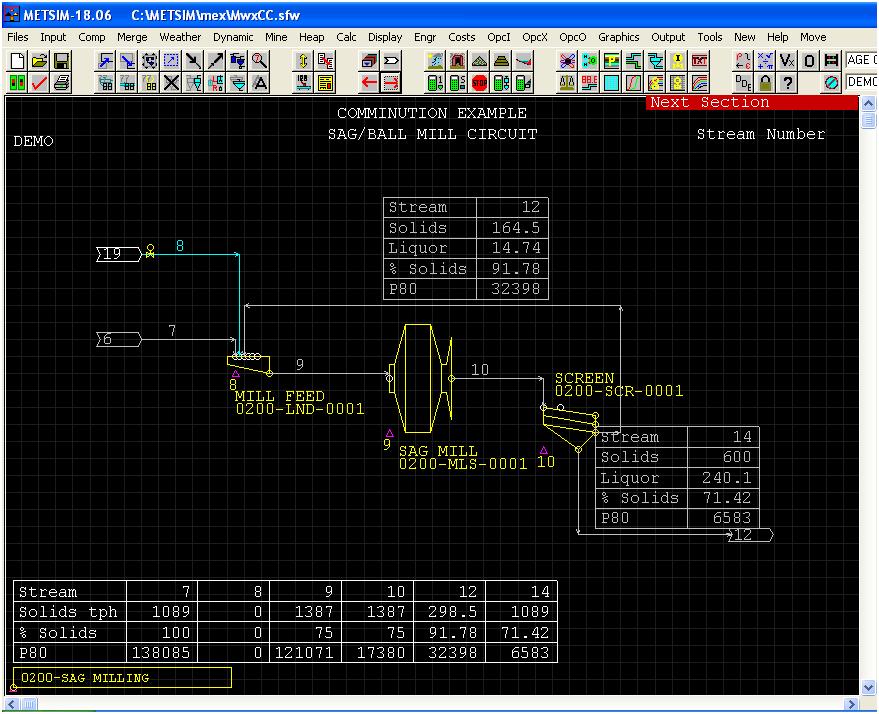Click the AGE field at toolbar right
Image resolution: width=879 pixels, height=714 pixels.
coord(862,60)
